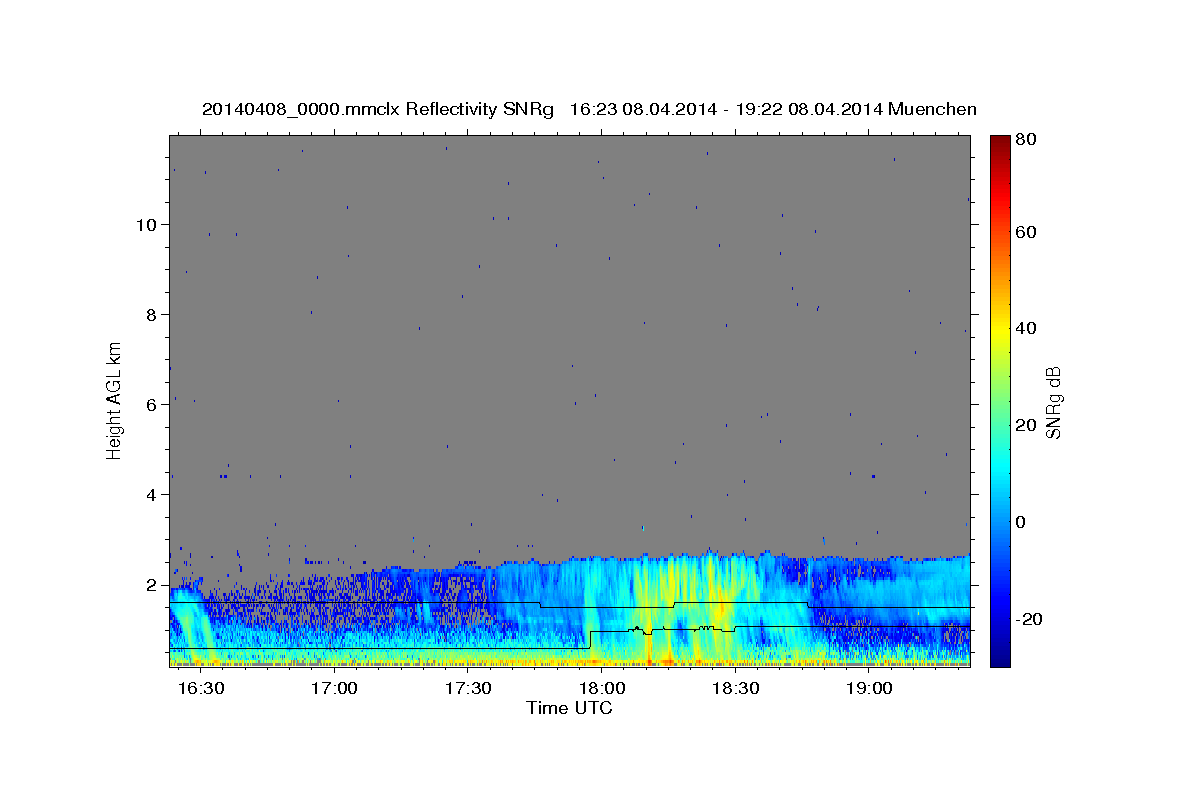This screenshot has width=1200, height=800.
Task: Click the dark red top of colorbar
Action: coord(1000,141)
